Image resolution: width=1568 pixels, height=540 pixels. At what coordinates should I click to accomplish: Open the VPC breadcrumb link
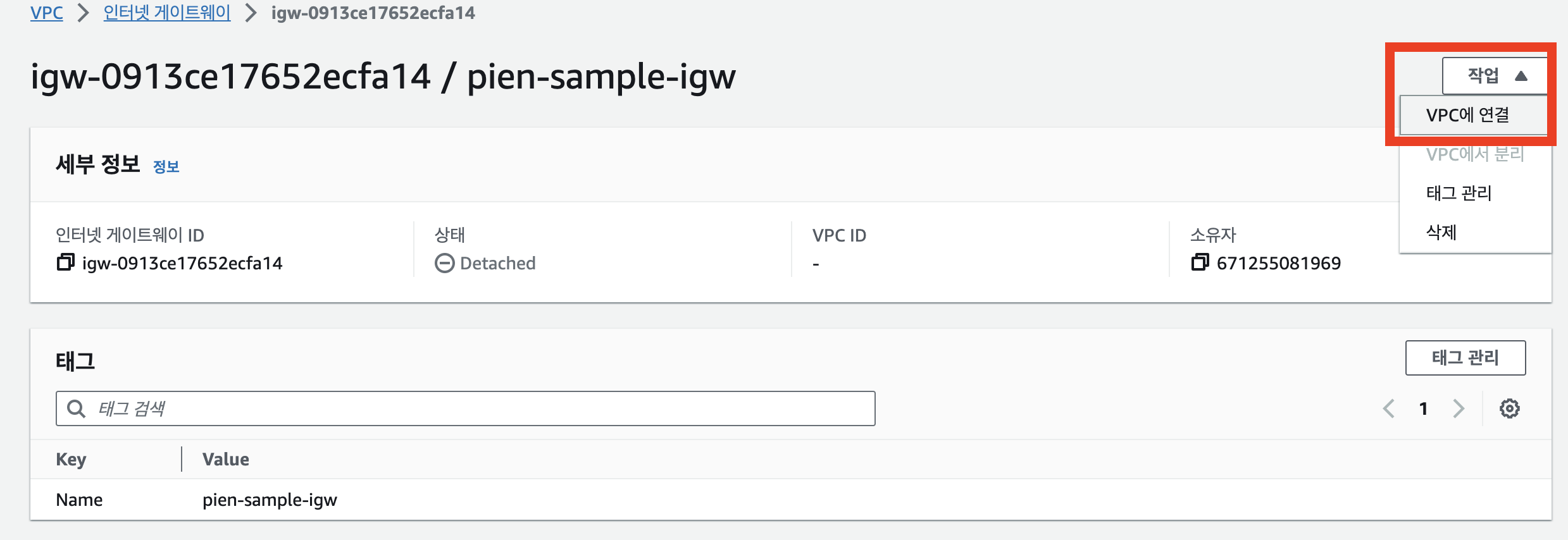[47, 13]
